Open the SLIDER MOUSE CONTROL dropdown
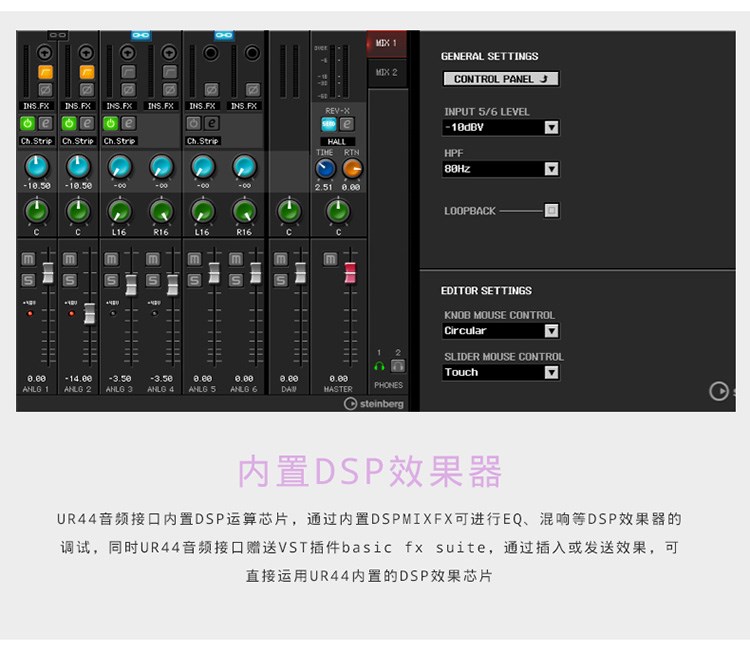This screenshot has width=750, height=654. 501,372
